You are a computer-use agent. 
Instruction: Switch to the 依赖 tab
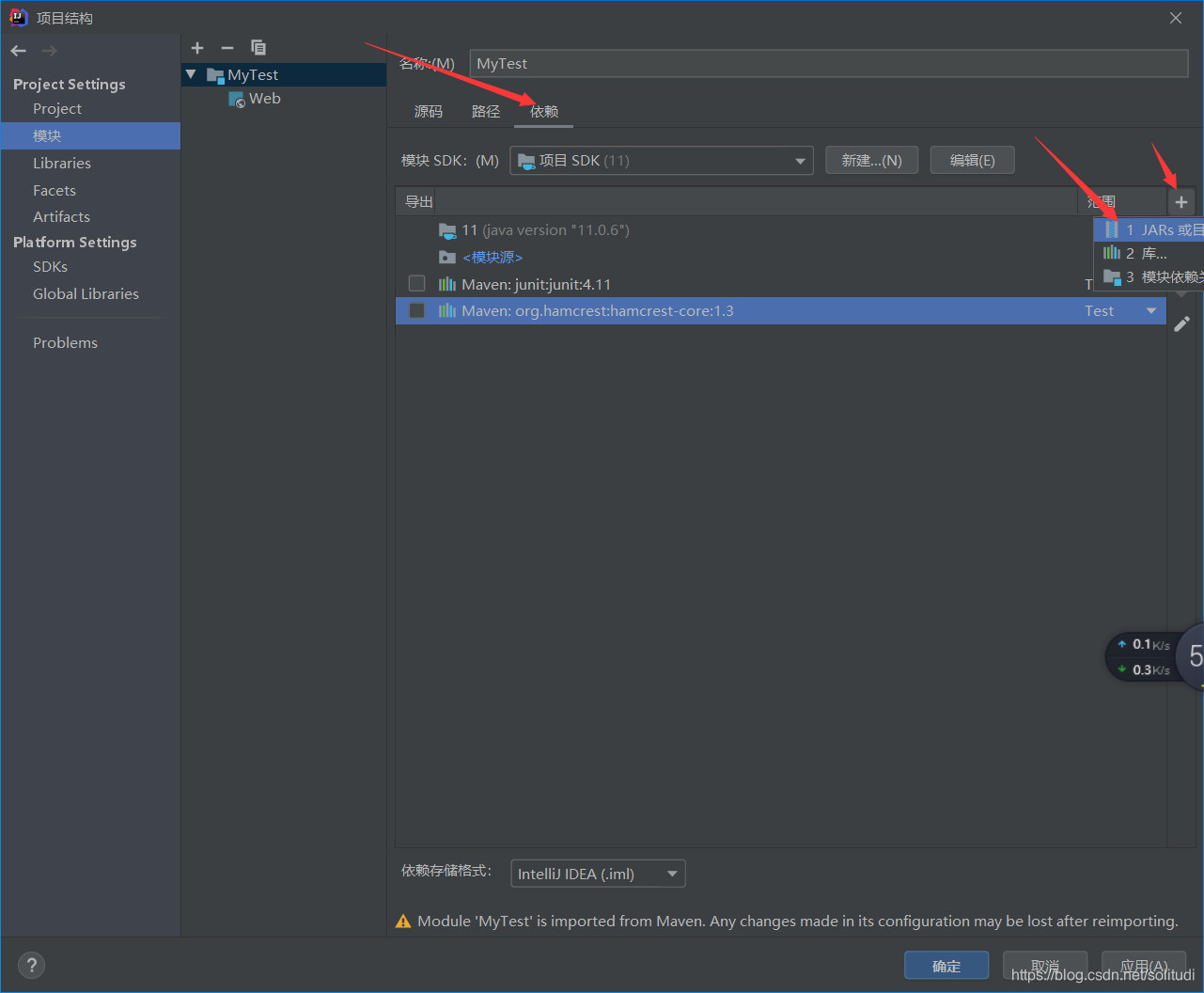[x=544, y=112]
